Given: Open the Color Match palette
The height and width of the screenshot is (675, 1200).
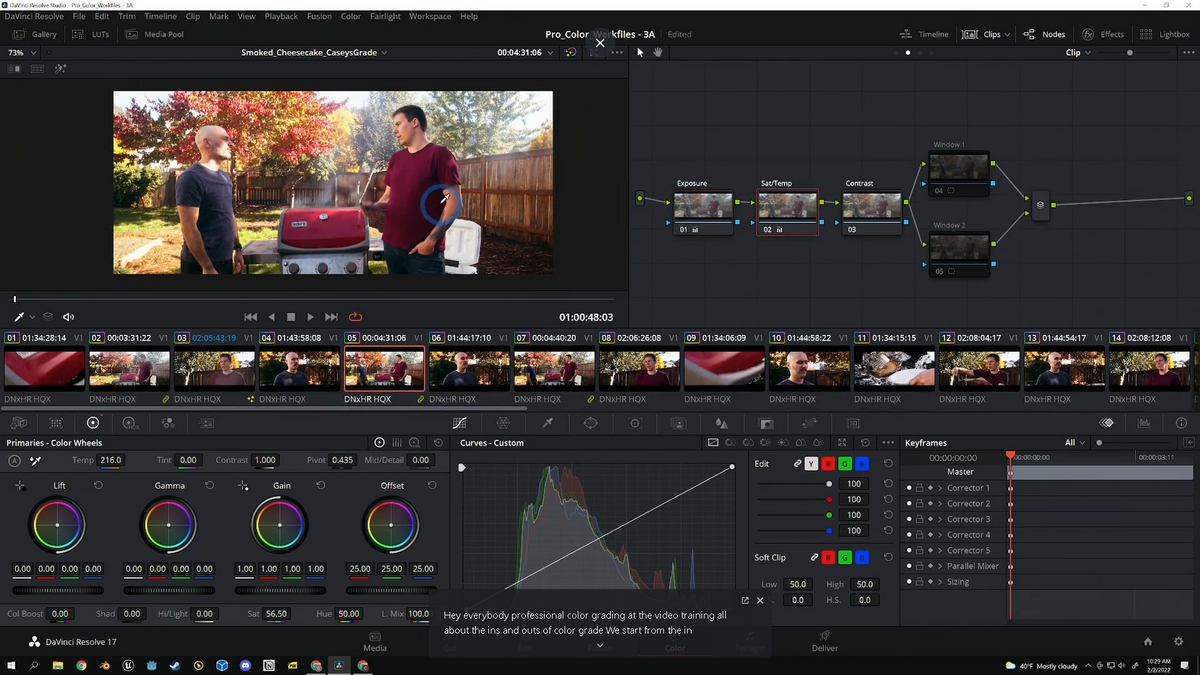Looking at the screenshot, I should [56, 423].
